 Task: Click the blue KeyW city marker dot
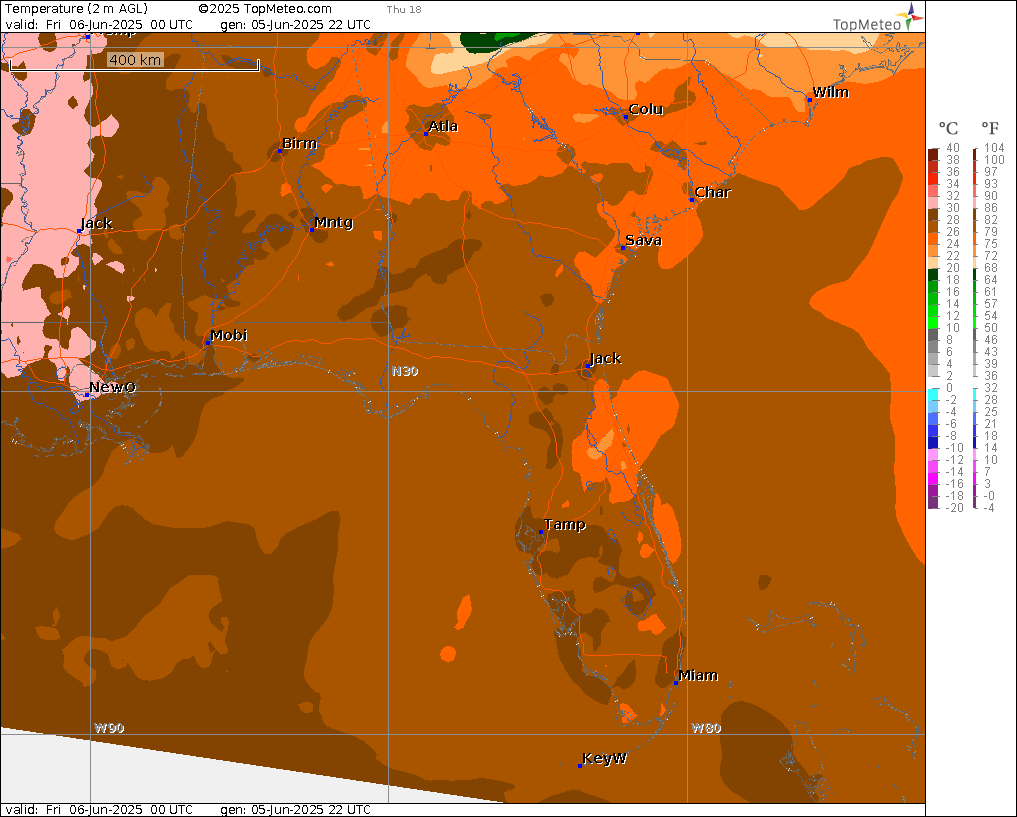click(x=580, y=766)
